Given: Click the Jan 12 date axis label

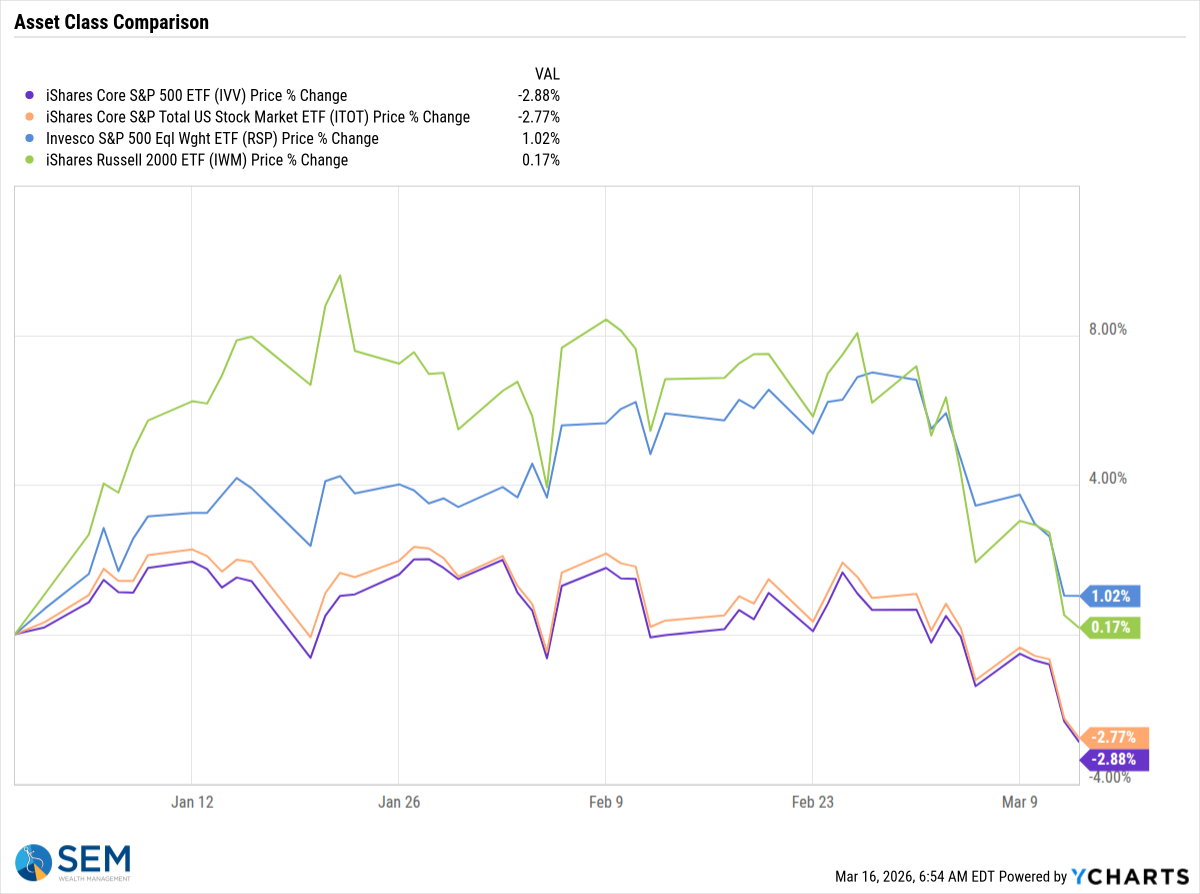Looking at the screenshot, I should pyautogui.click(x=191, y=801).
